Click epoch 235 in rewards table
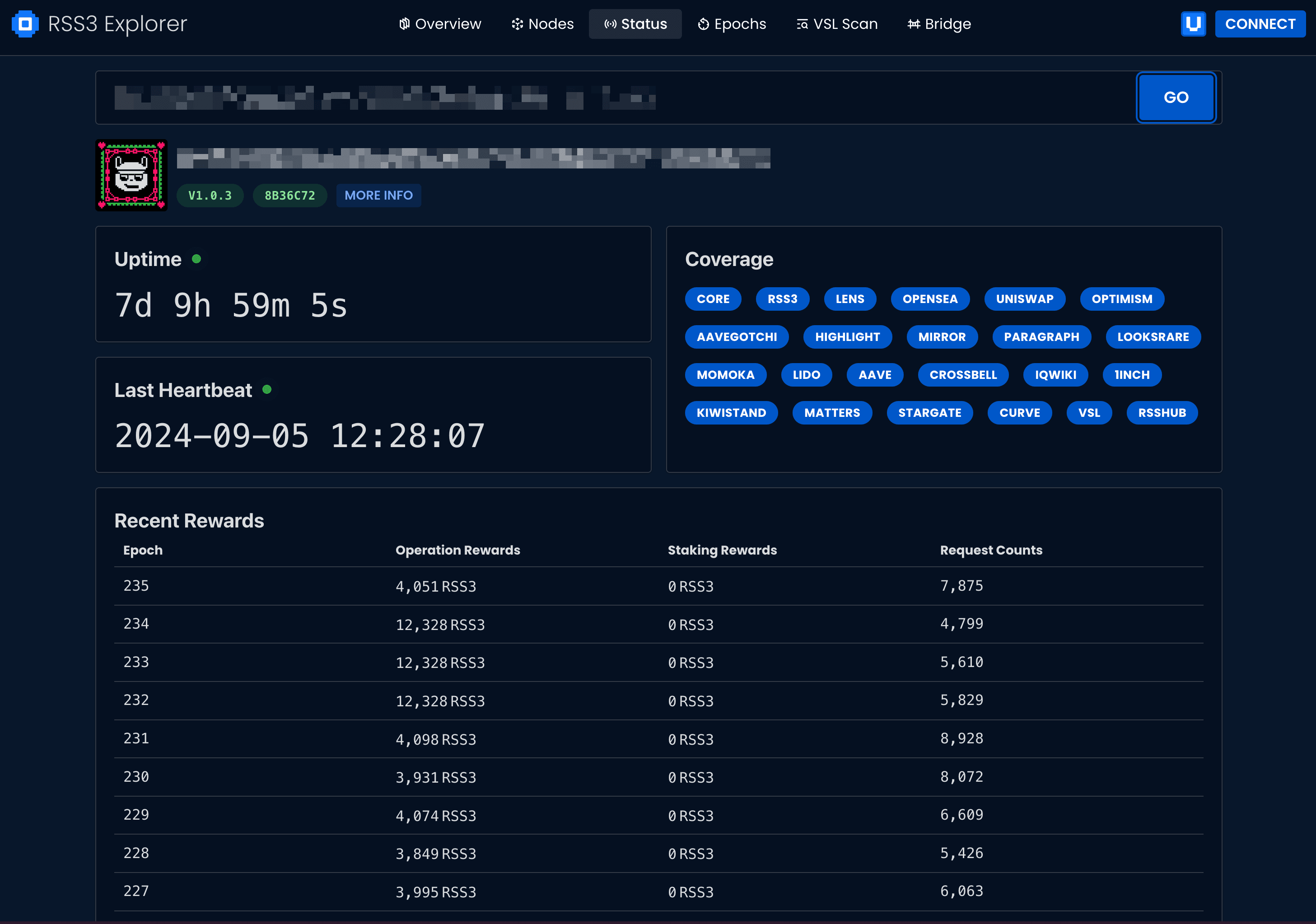The width and height of the screenshot is (1316, 924). 136,586
